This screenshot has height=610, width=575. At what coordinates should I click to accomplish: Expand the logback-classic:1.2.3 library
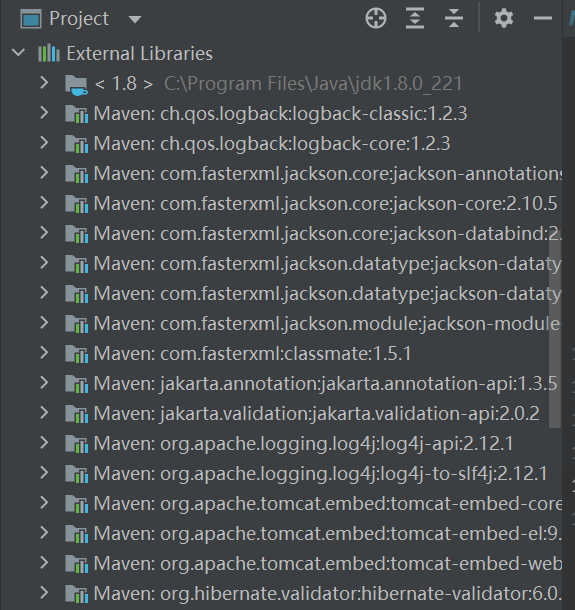pyautogui.click(x=44, y=112)
